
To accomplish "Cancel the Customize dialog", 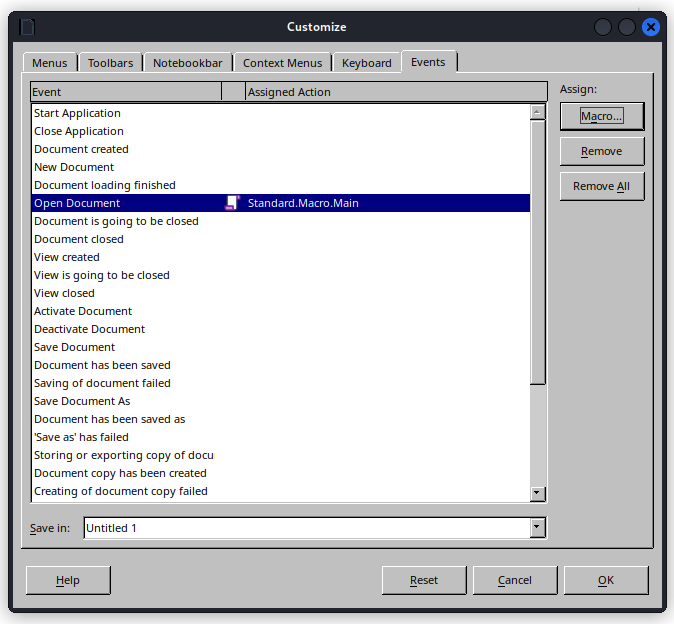I will [514, 580].
